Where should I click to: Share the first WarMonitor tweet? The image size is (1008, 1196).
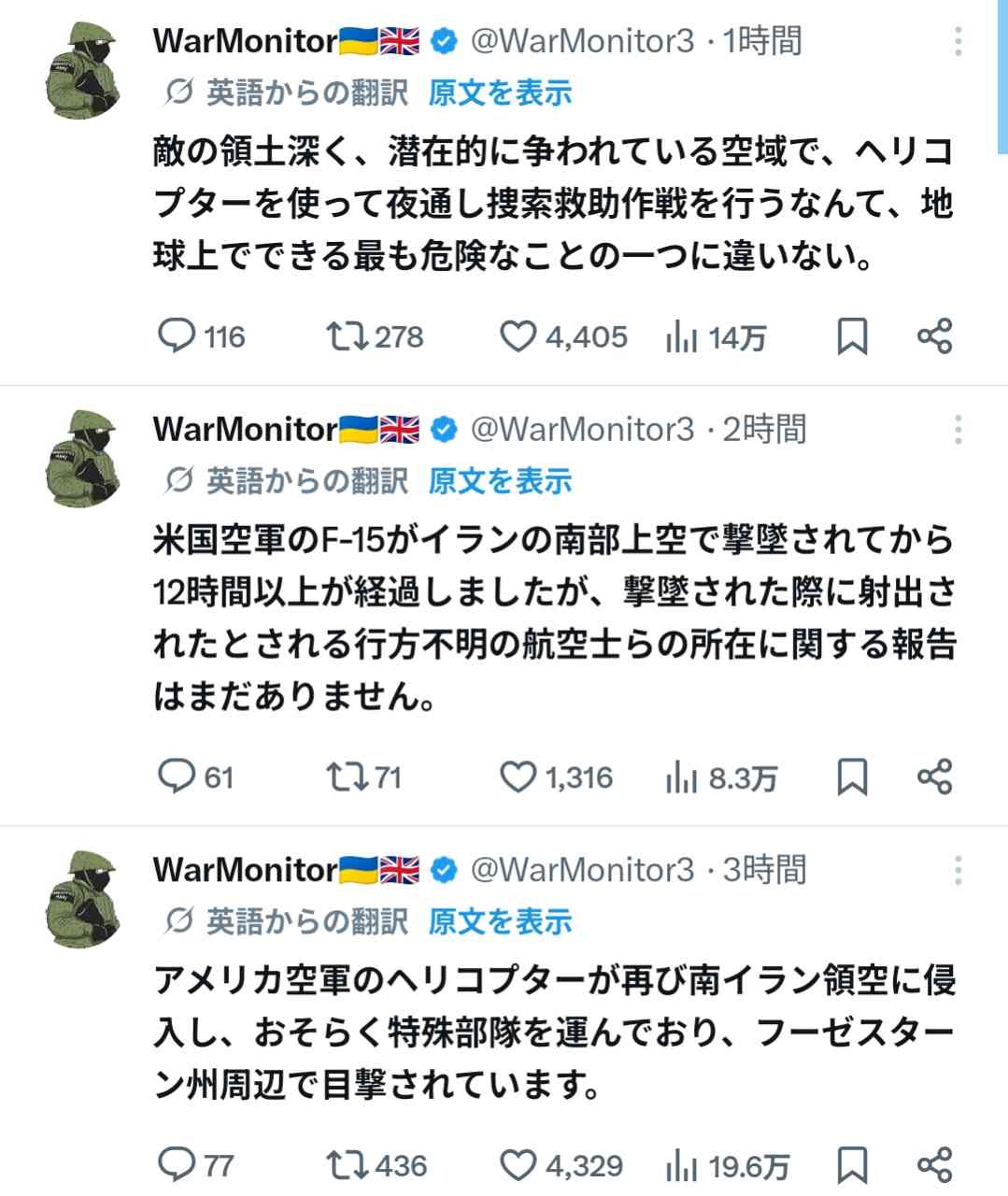click(x=934, y=336)
